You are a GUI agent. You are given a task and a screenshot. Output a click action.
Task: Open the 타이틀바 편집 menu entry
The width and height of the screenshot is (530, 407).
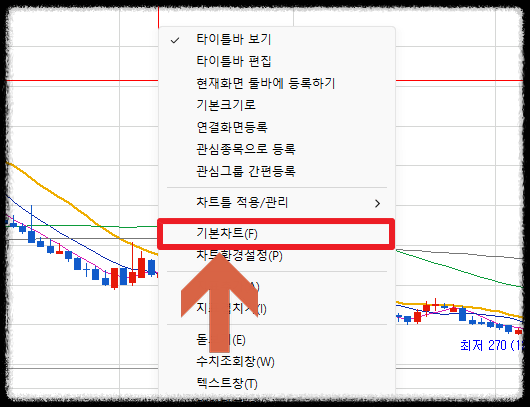click(x=276, y=61)
